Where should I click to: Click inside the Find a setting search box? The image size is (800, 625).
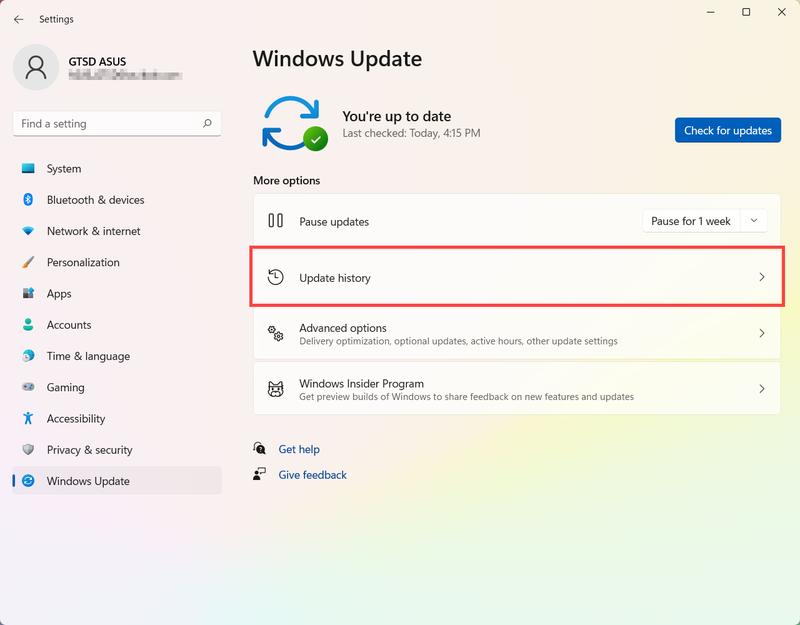(116, 123)
